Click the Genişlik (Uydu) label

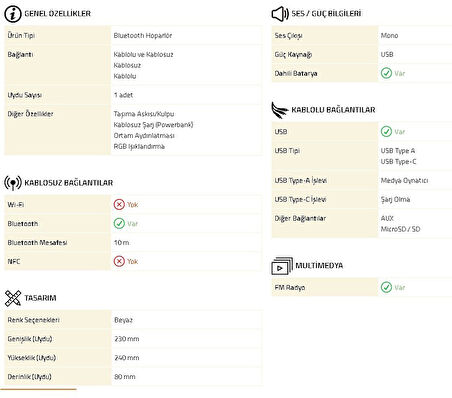[x=30, y=339]
